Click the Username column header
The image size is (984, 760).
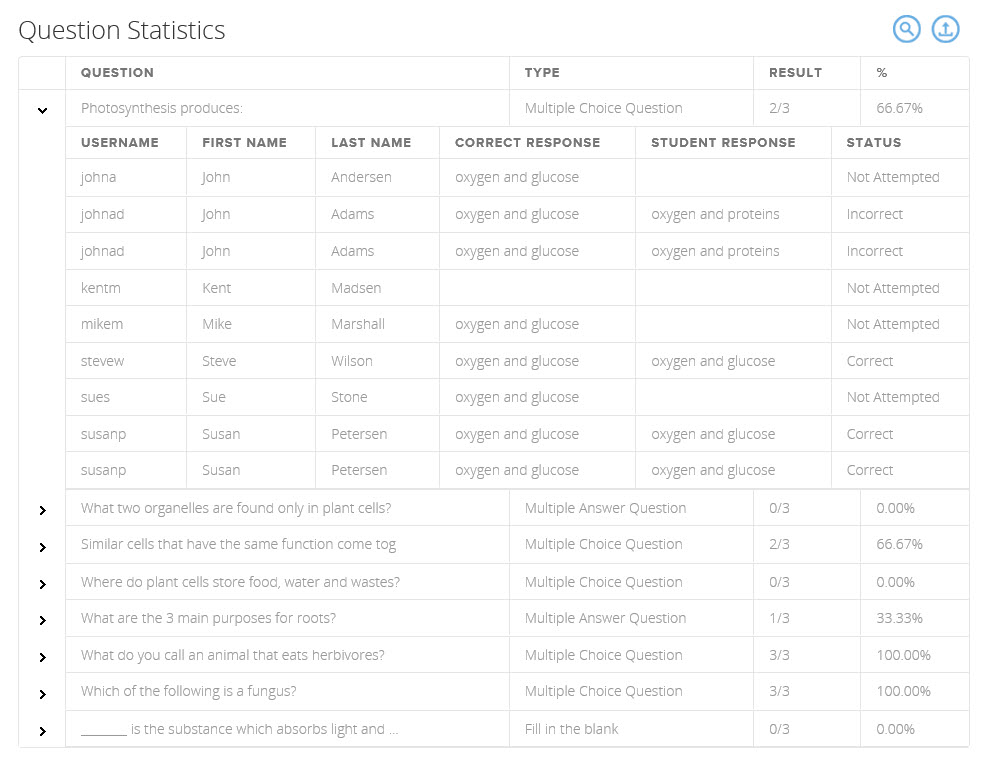(x=120, y=143)
